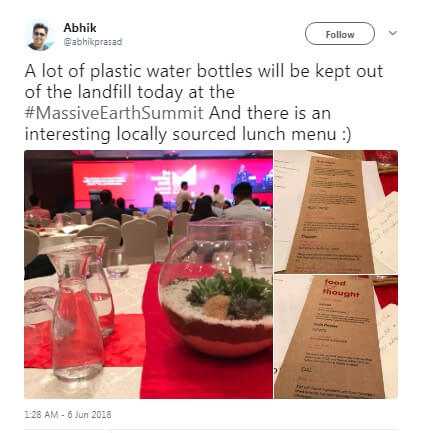Viewport: 424px width, 433px height.
Task: Click the pink stage screen in photo
Action: point(172,182)
